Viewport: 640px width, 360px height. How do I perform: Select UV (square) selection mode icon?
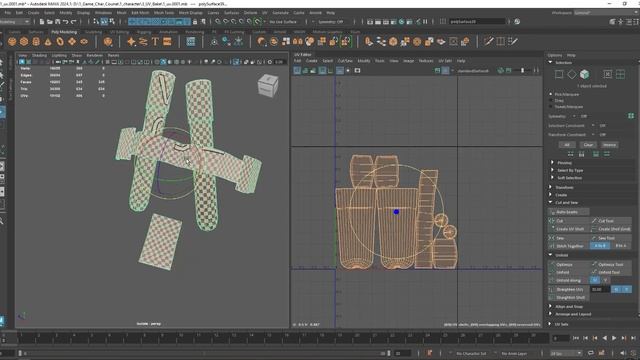[x=559, y=74]
